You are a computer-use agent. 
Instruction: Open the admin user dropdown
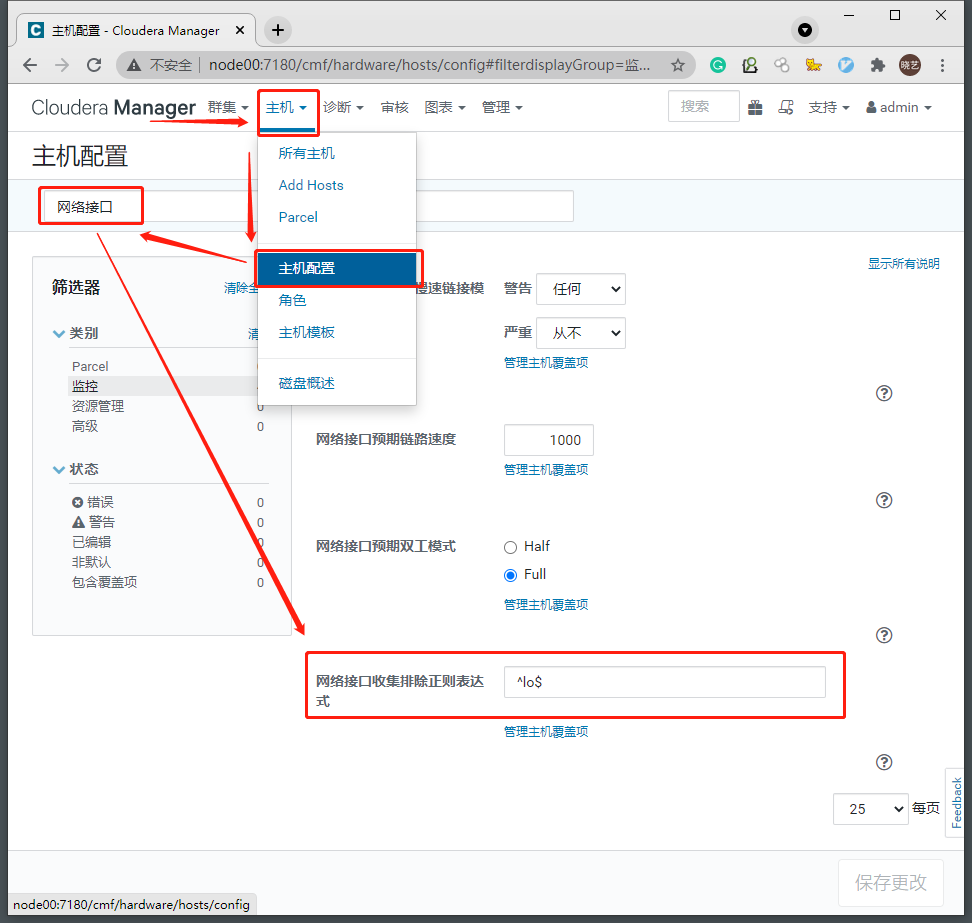(x=899, y=107)
